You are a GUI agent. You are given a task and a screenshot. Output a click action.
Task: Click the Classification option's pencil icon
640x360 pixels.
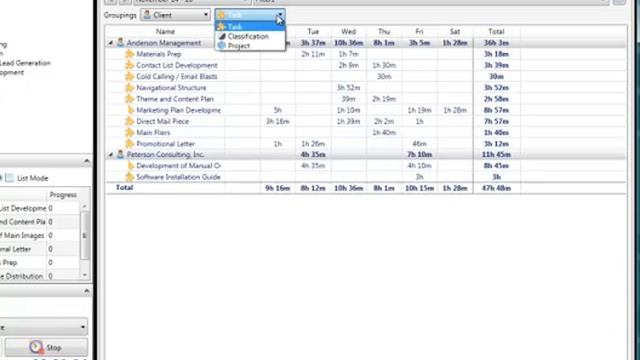(x=222, y=36)
